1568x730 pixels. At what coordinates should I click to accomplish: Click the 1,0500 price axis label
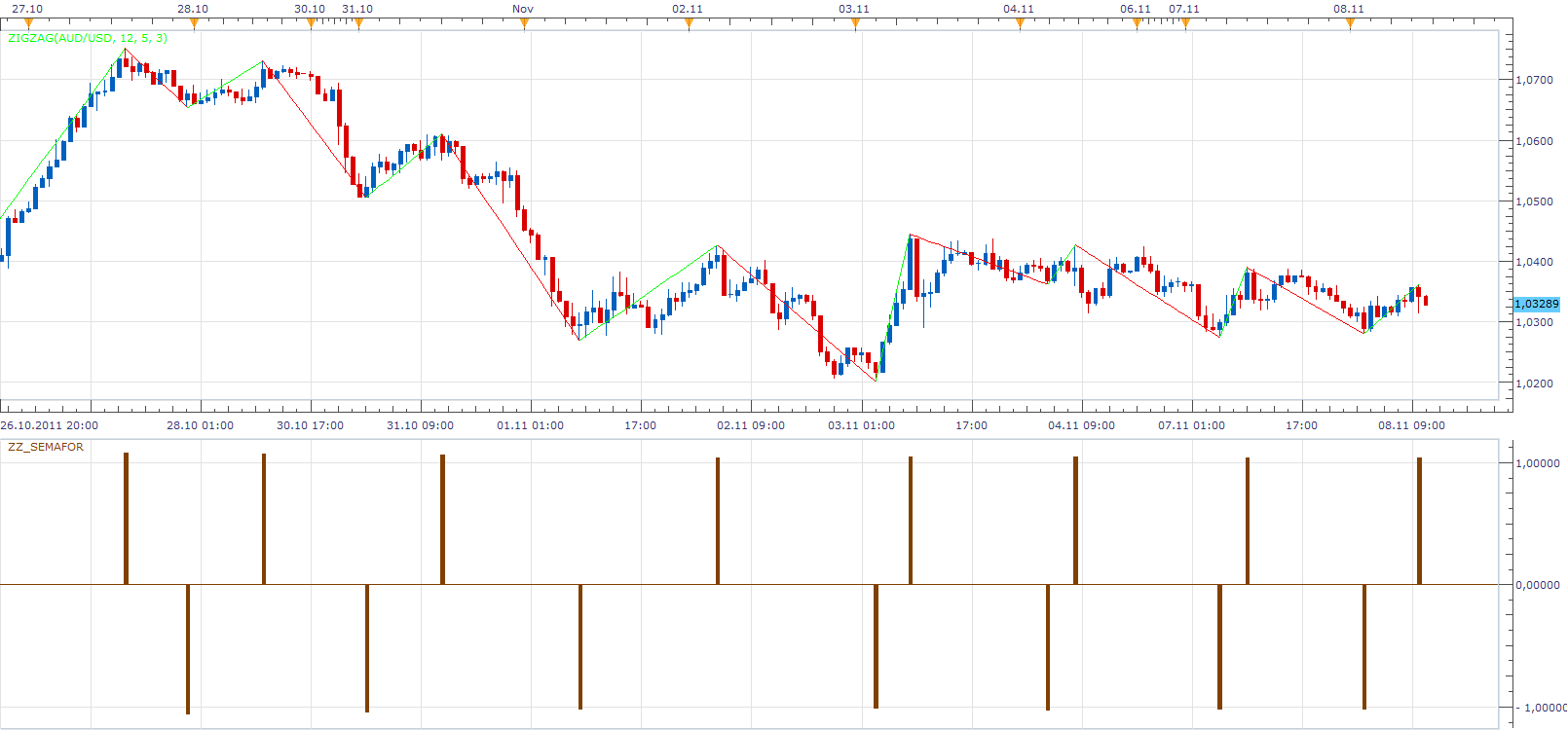pyautogui.click(x=1535, y=201)
